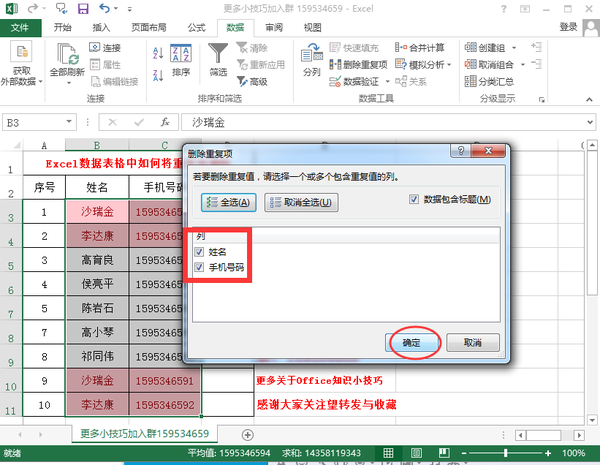The image size is (600, 465).
Task: Click 合并计算 (Consolidate)
Action: pos(420,47)
